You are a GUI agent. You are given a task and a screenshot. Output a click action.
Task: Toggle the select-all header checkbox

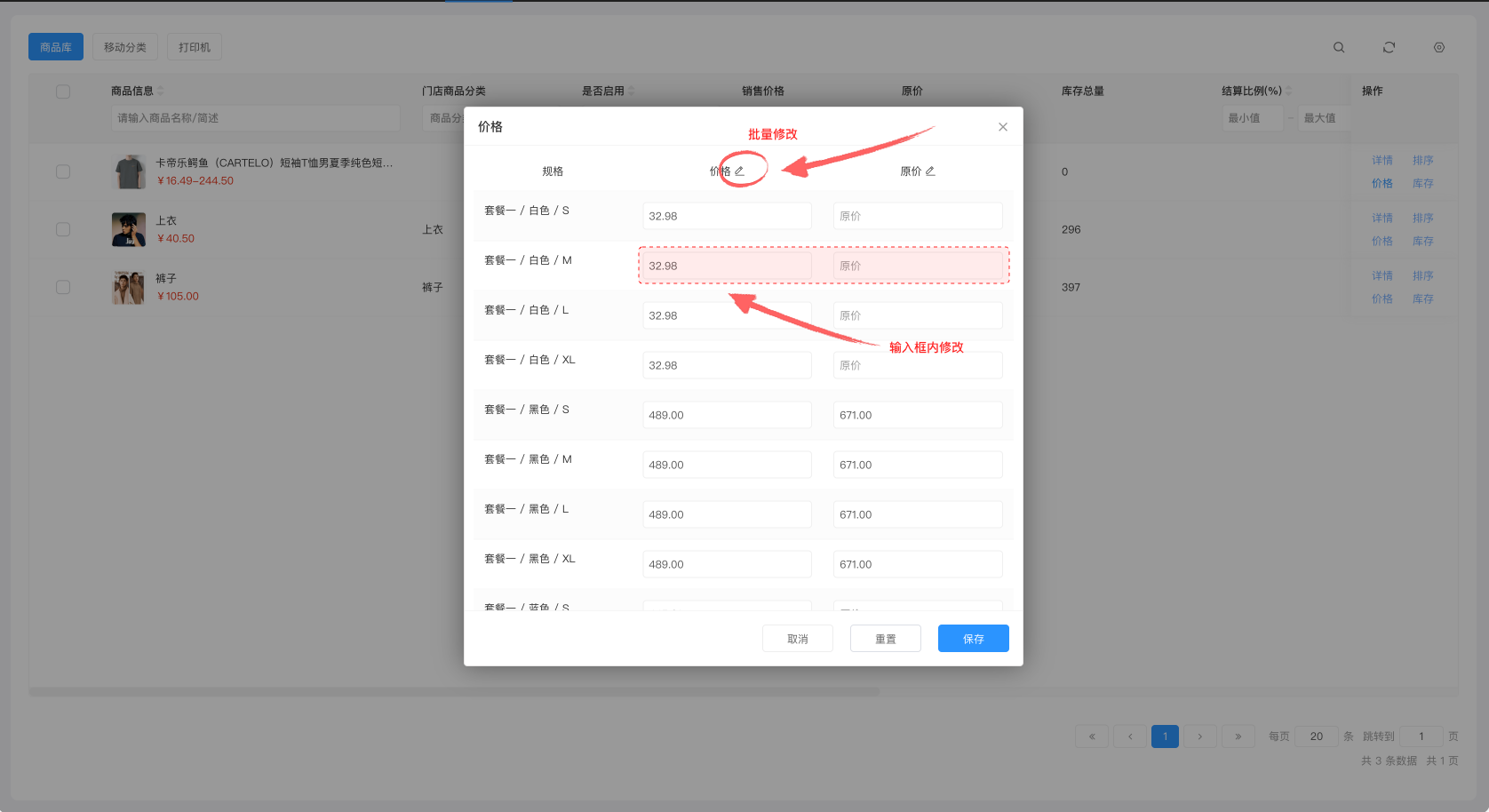click(x=63, y=92)
